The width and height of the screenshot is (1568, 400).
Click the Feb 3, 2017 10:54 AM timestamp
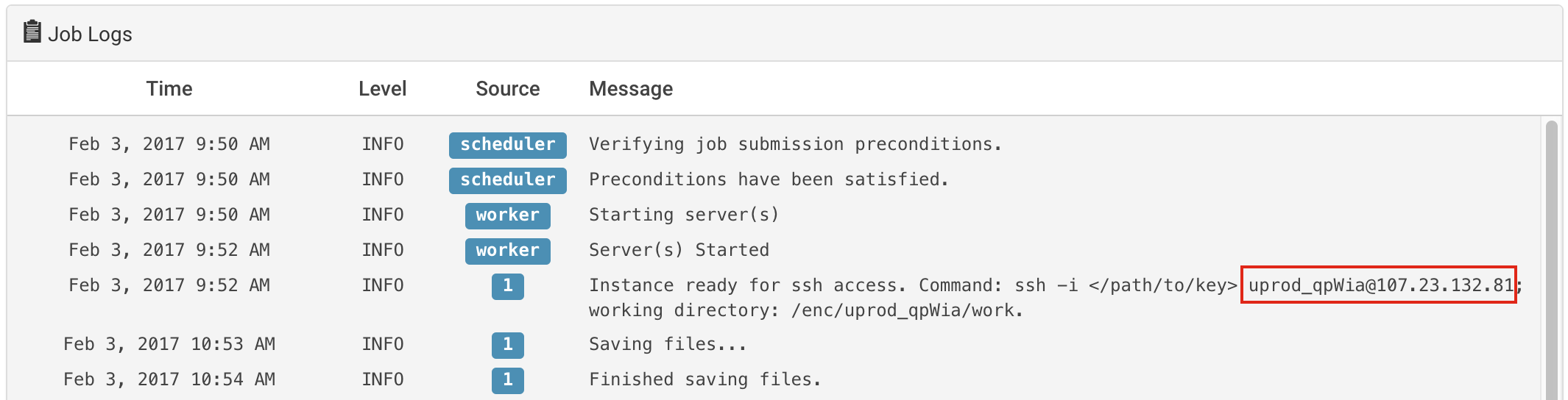[169, 380]
